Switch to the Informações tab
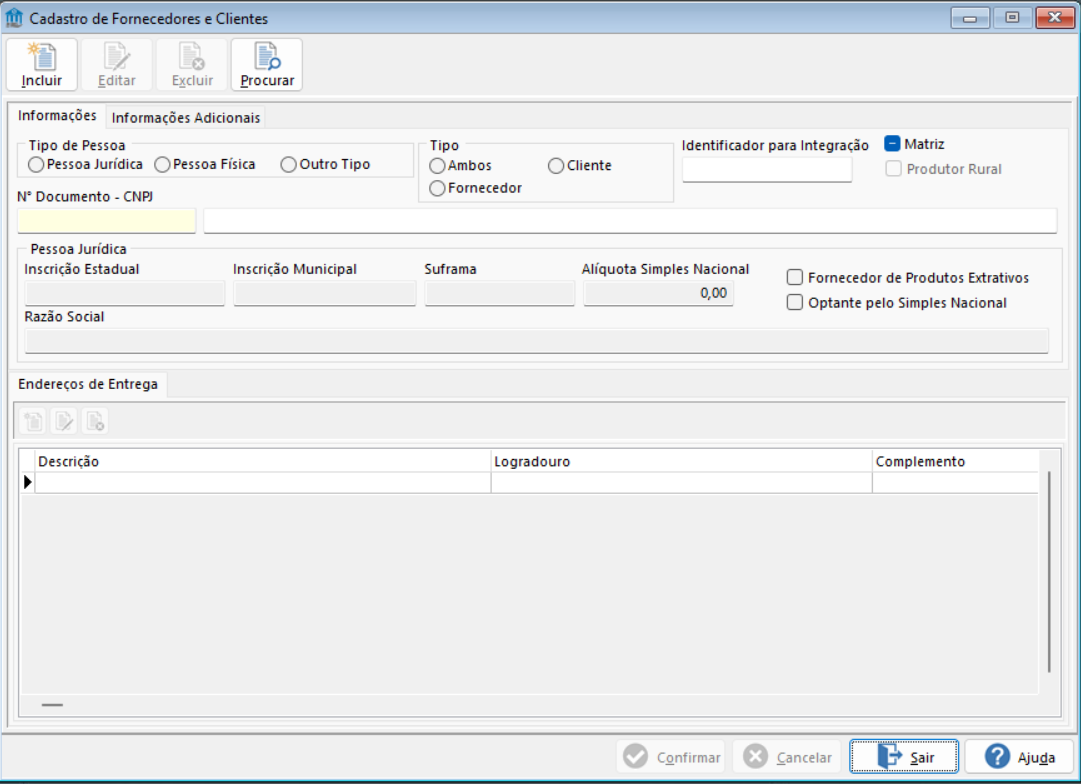 (57, 116)
